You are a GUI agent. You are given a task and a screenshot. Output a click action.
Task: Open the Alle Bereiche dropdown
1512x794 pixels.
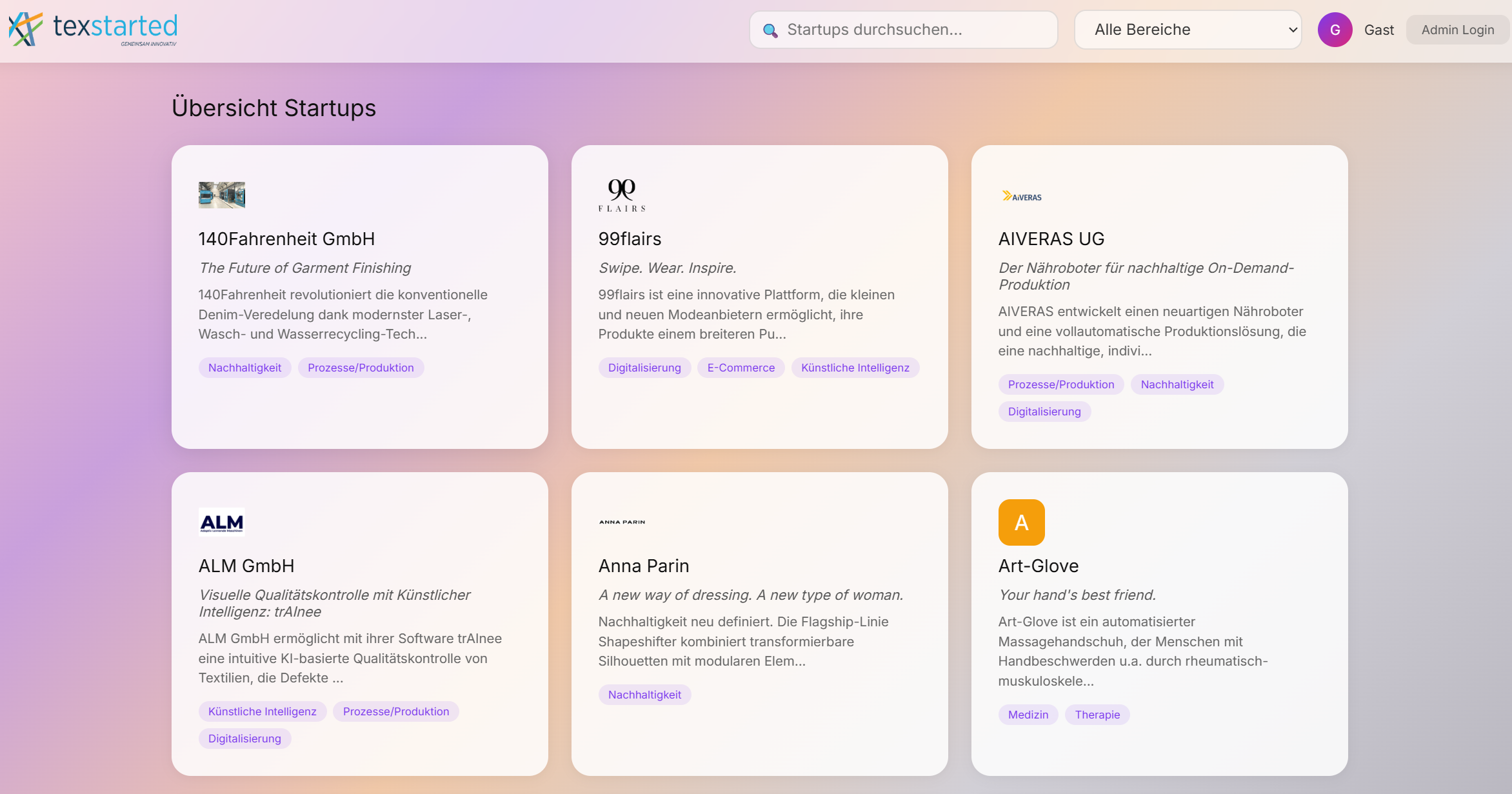(x=1188, y=30)
